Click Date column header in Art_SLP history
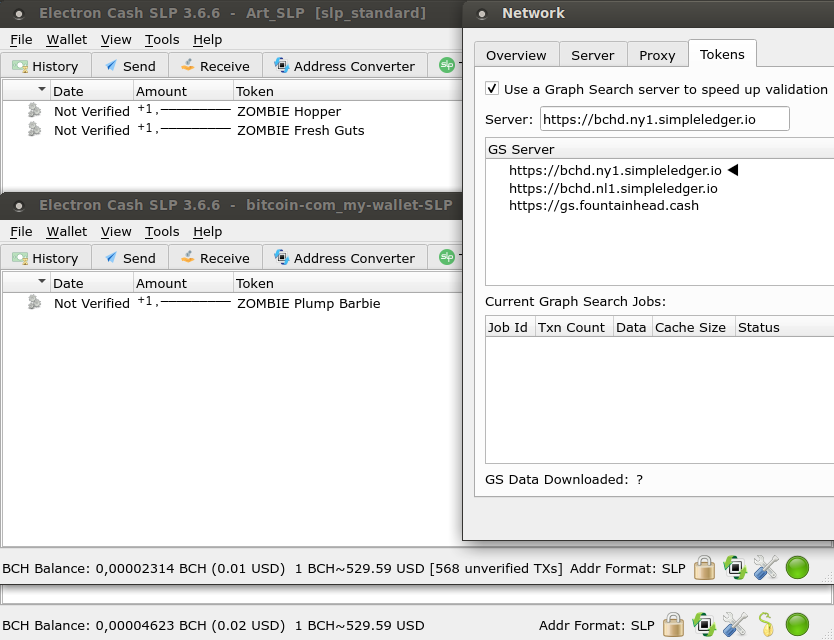834x640 pixels. tap(91, 90)
